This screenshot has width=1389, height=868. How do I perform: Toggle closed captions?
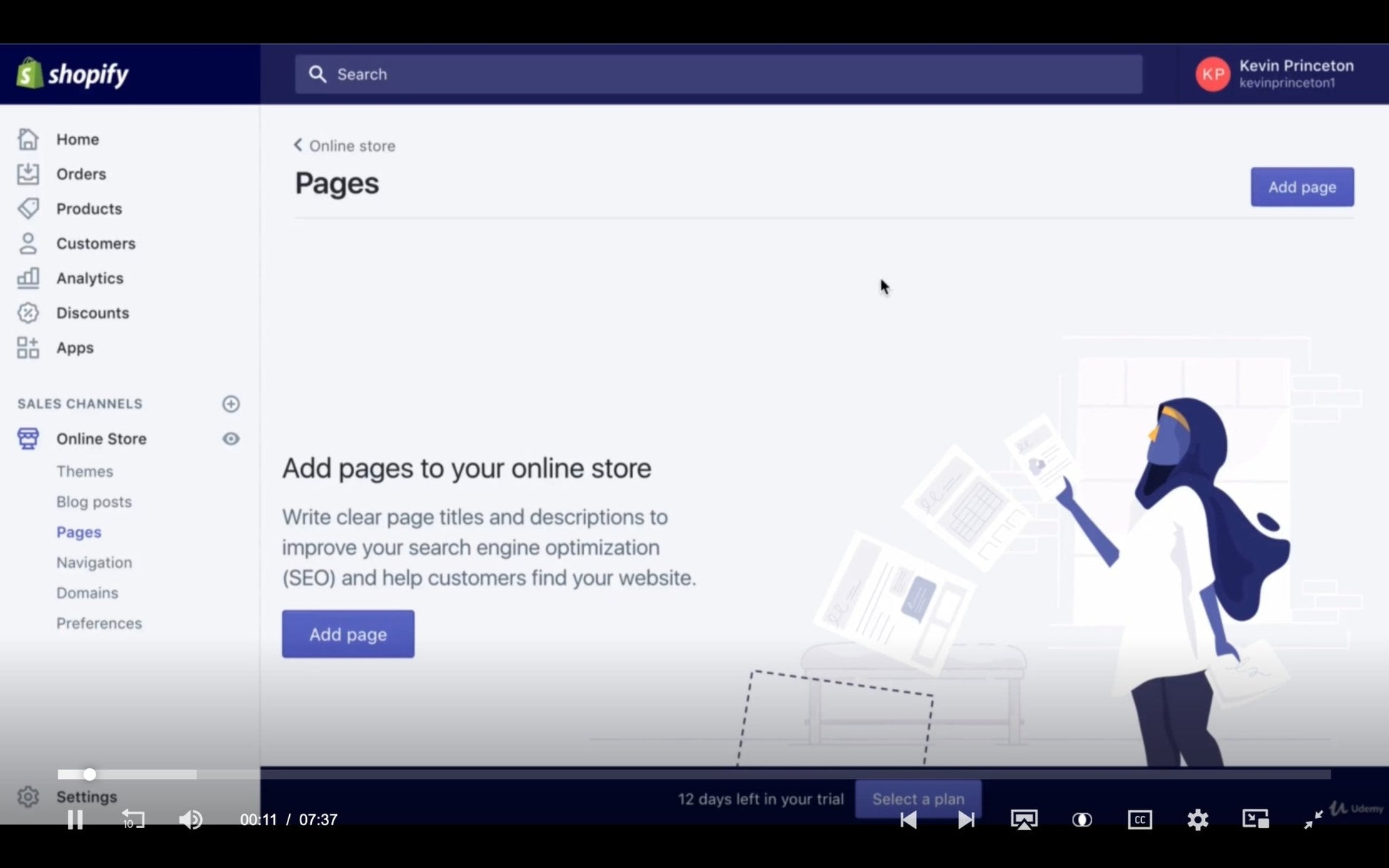coord(1139,819)
